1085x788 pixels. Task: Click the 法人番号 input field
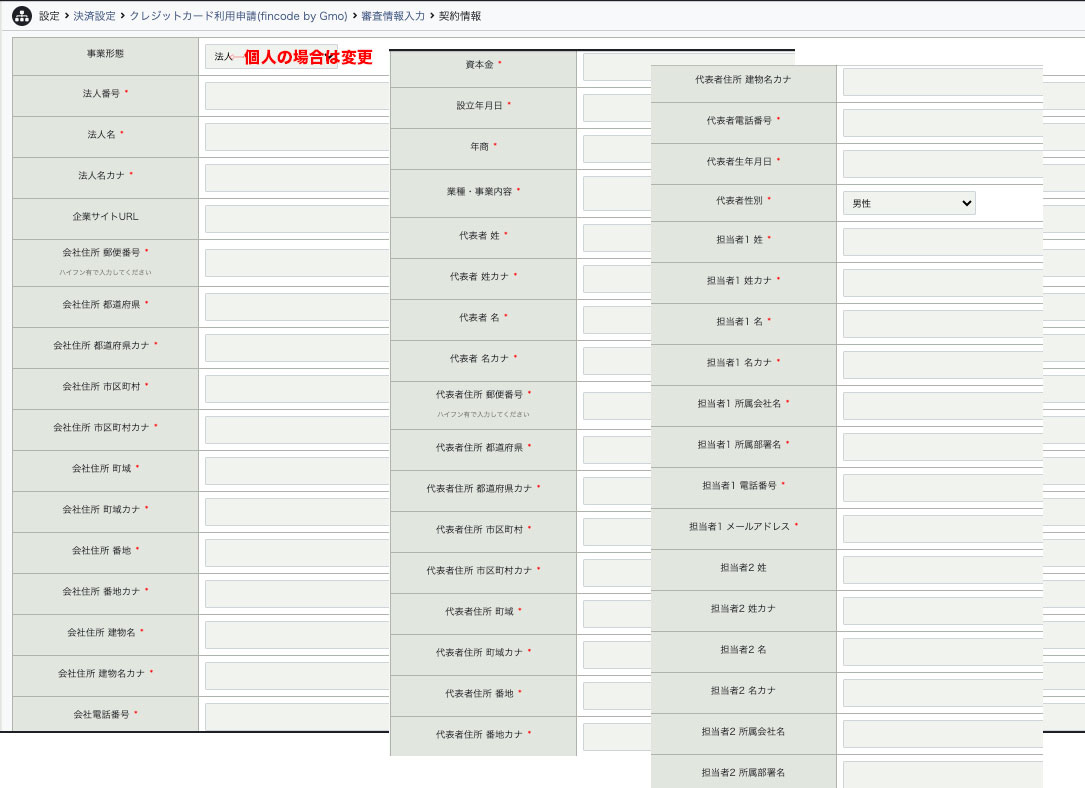point(297,96)
